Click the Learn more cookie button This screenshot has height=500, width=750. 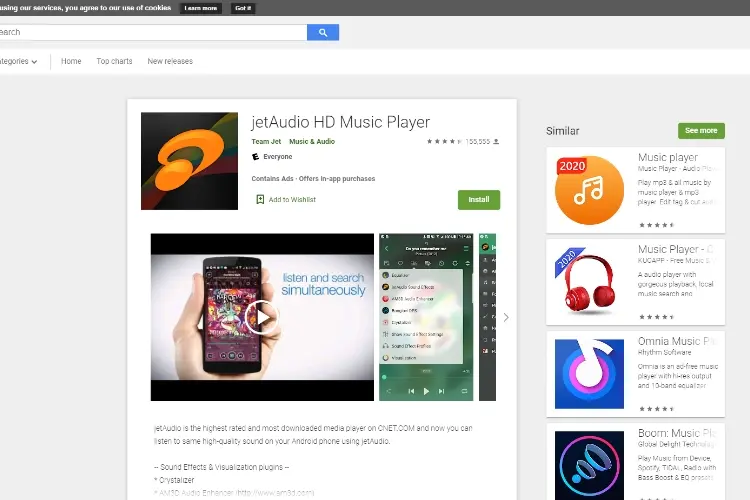tap(201, 8)
